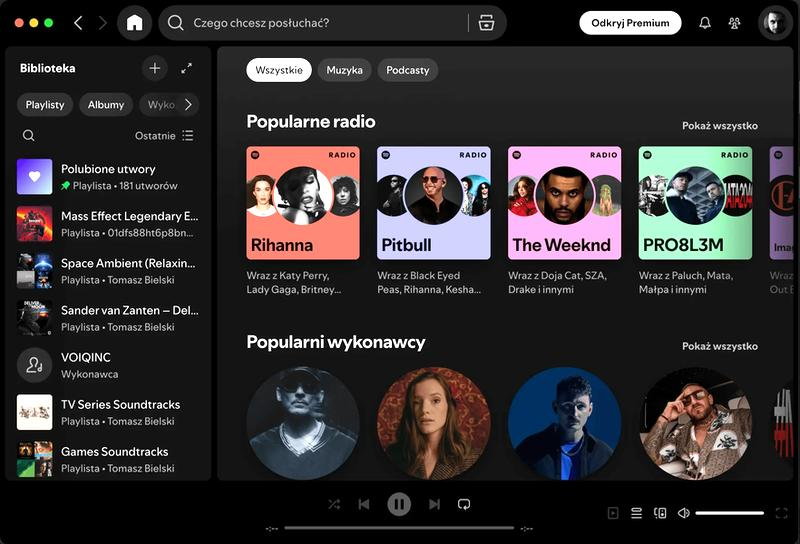Open connect to a device icon
The height and width of the screenshot is (544, 800).
tap(660, 513)
